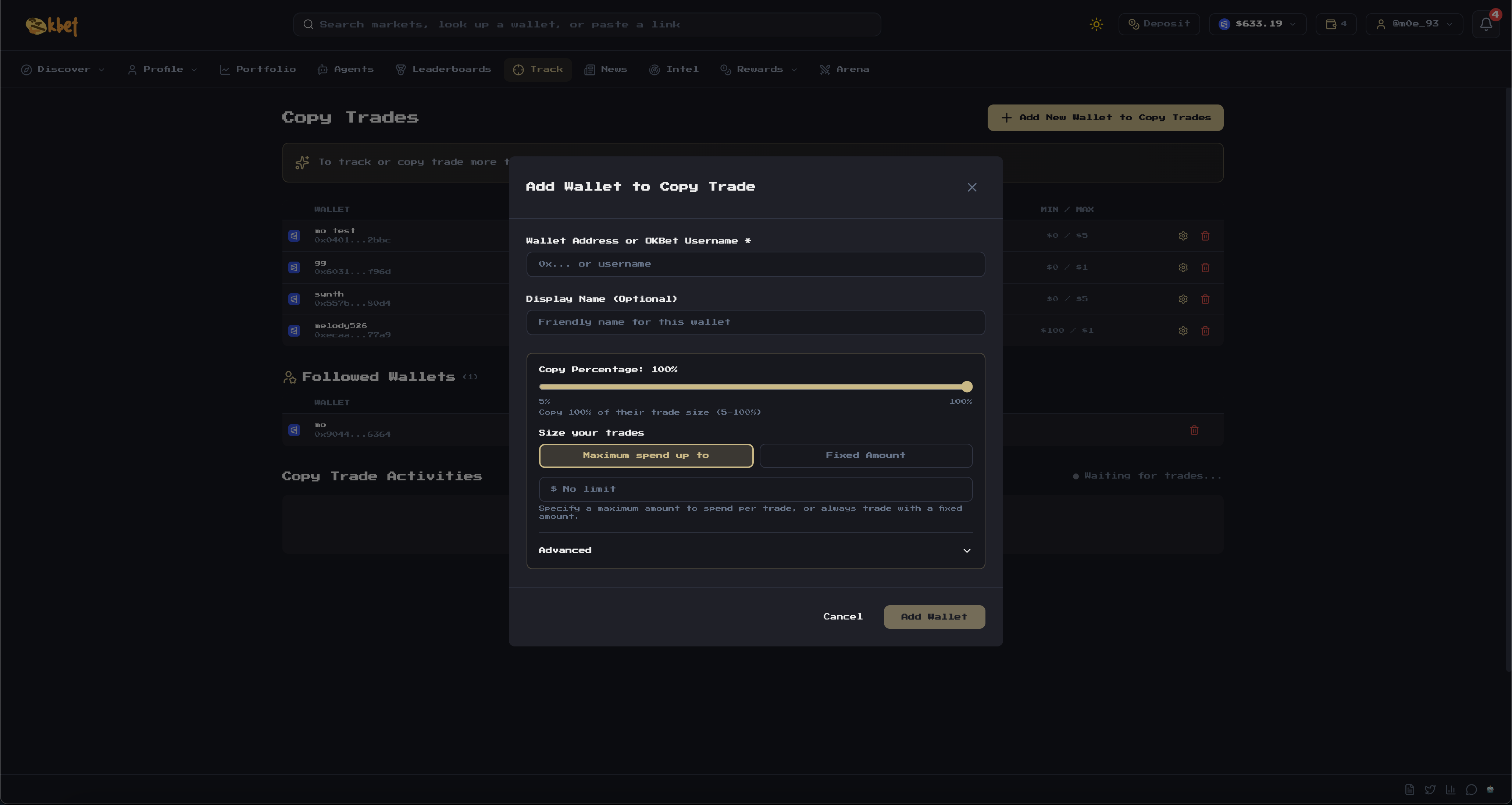Click the robot emoji icon in the footer
The image size is (1512, 805).
[x=1492, y=789]
